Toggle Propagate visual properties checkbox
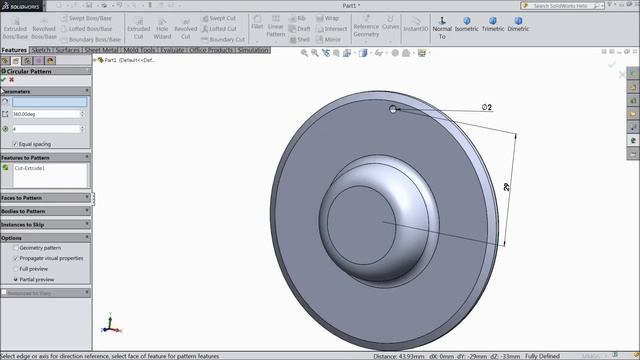The height and width of the screenshot is (360, 640). [16, 258]
